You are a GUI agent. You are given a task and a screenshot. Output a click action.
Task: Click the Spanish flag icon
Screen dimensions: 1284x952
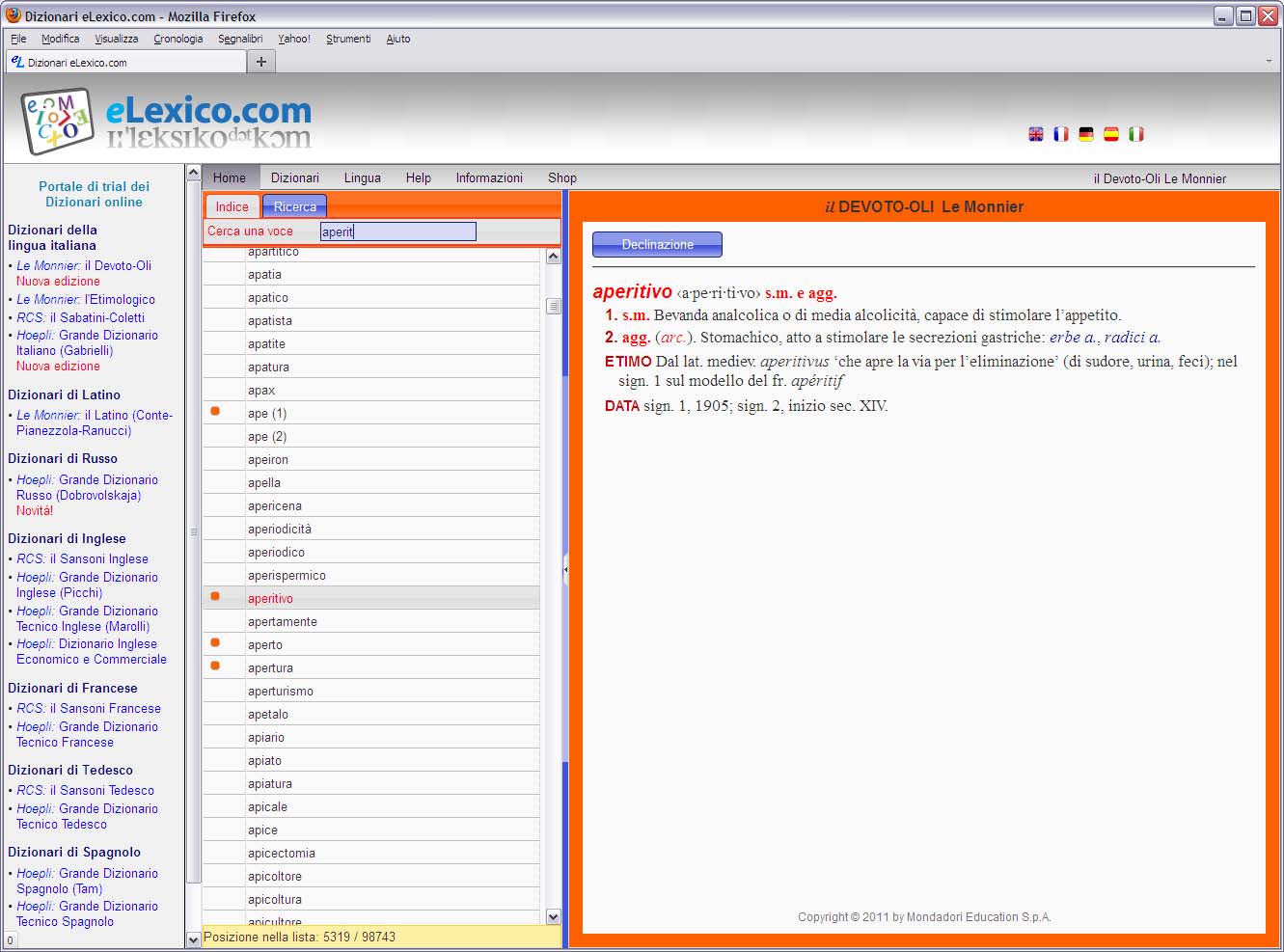pos(1111,134)
